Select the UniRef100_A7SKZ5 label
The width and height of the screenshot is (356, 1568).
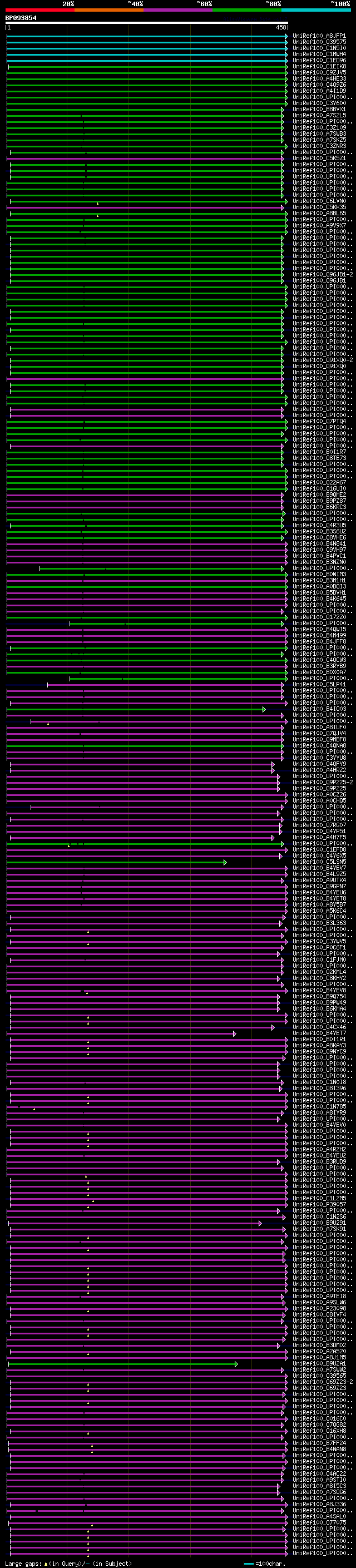click(319, 140)
